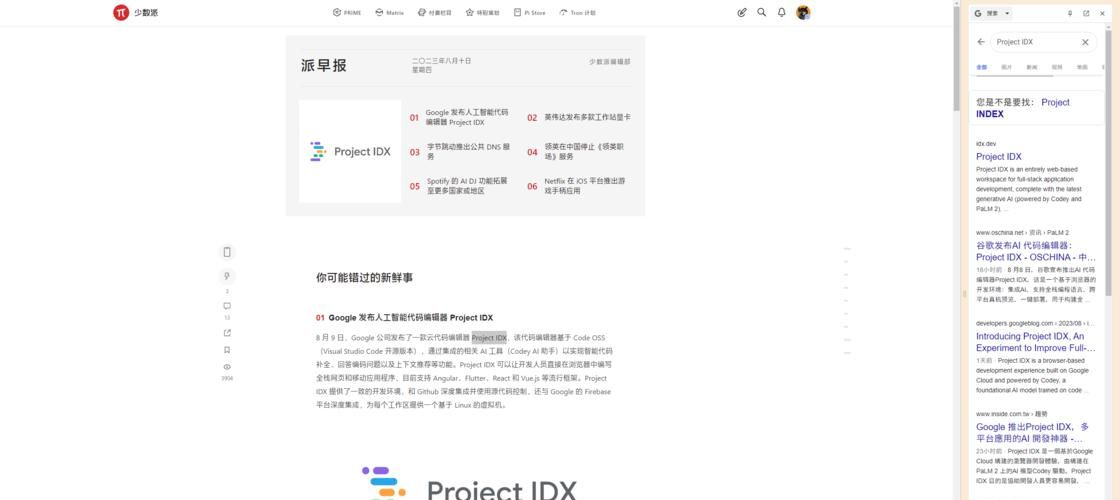
Task: Open the user avatar menu
Action: (803, 12)
